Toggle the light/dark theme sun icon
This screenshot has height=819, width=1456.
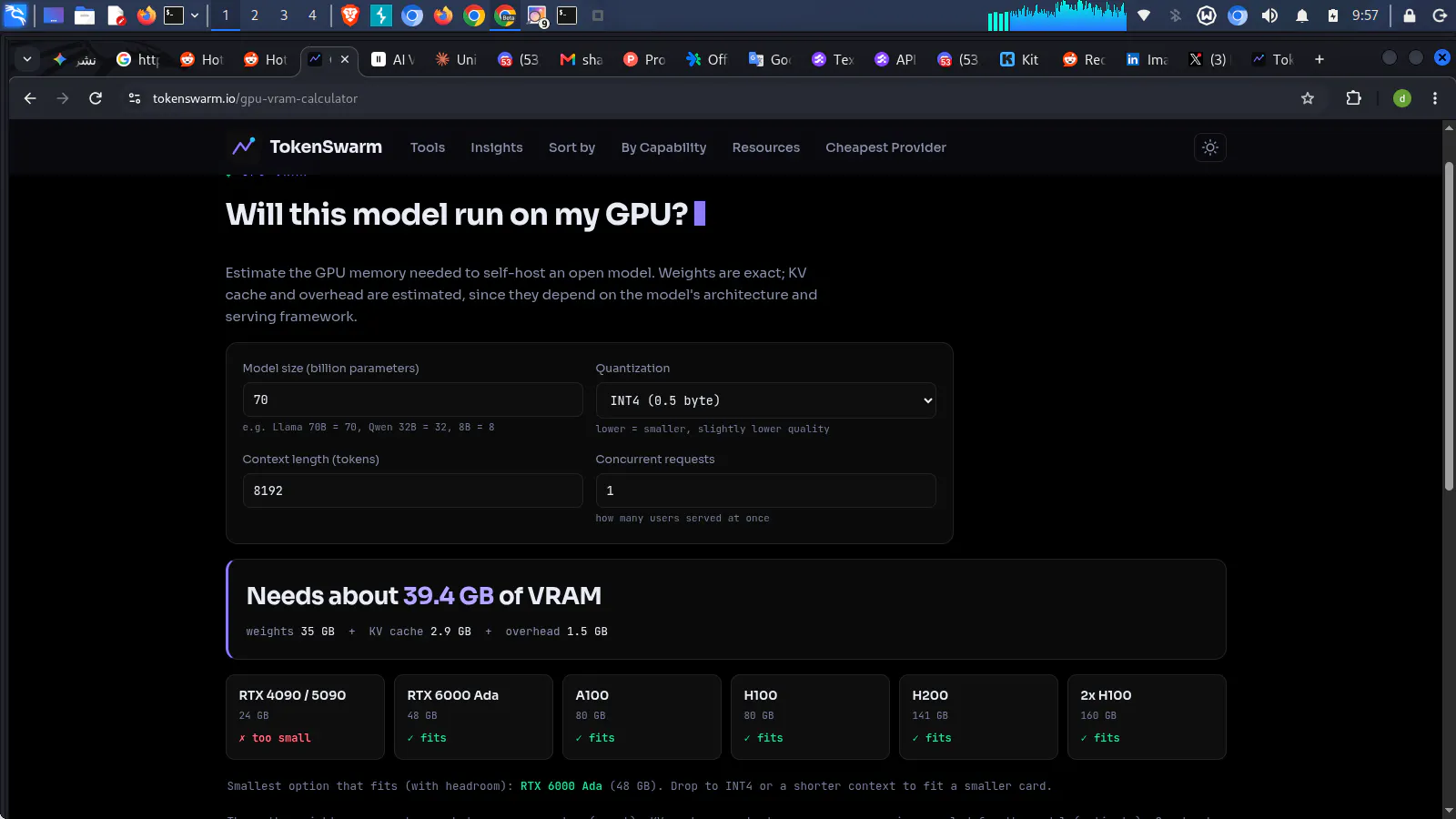click(x=1209, y=147)
